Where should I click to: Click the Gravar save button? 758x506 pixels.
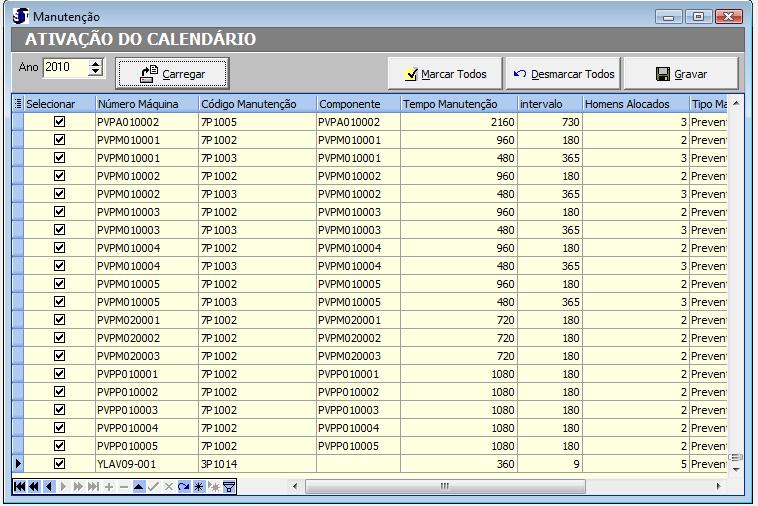(681, 74)
